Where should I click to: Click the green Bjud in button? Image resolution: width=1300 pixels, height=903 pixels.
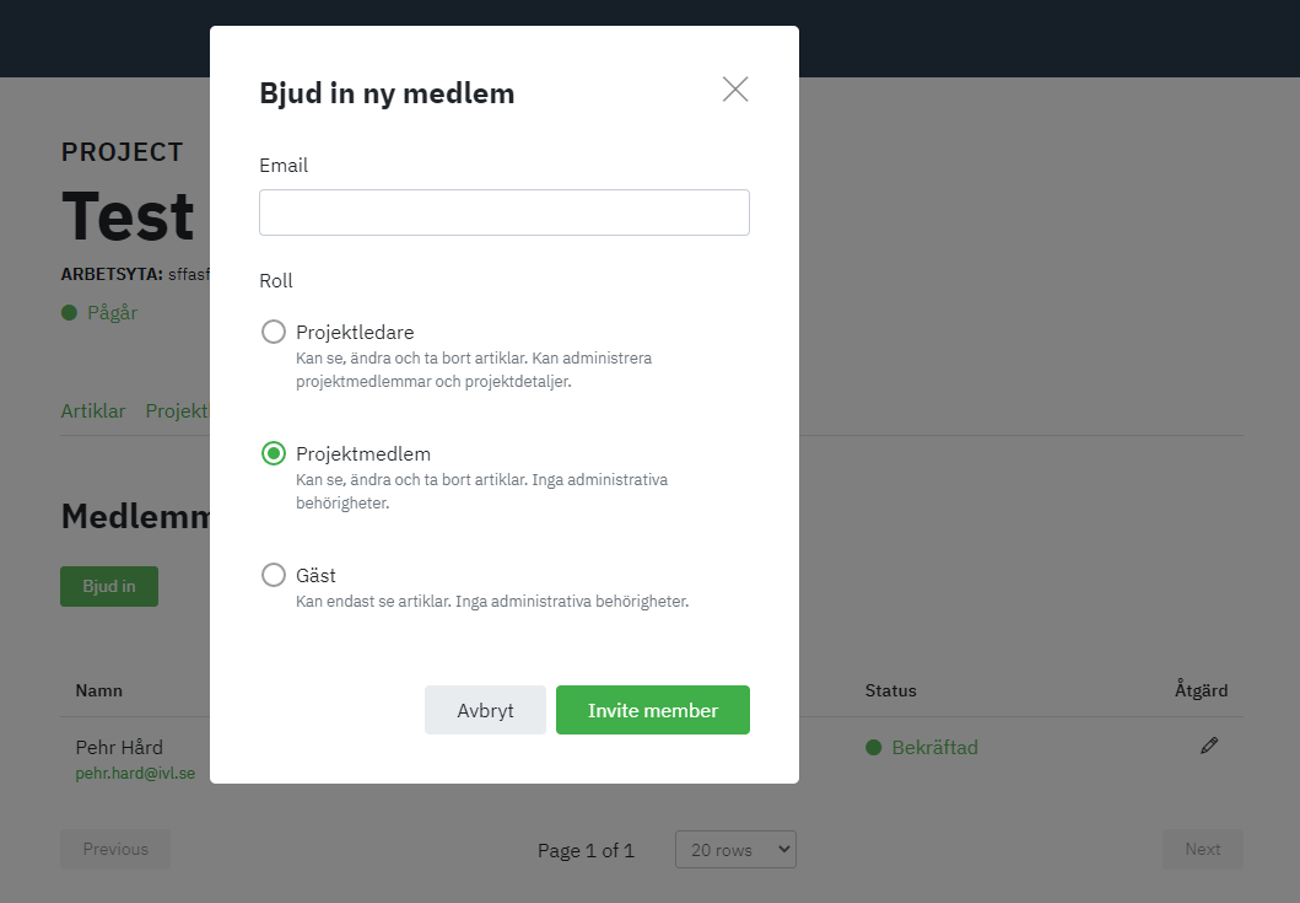[109, 586]
